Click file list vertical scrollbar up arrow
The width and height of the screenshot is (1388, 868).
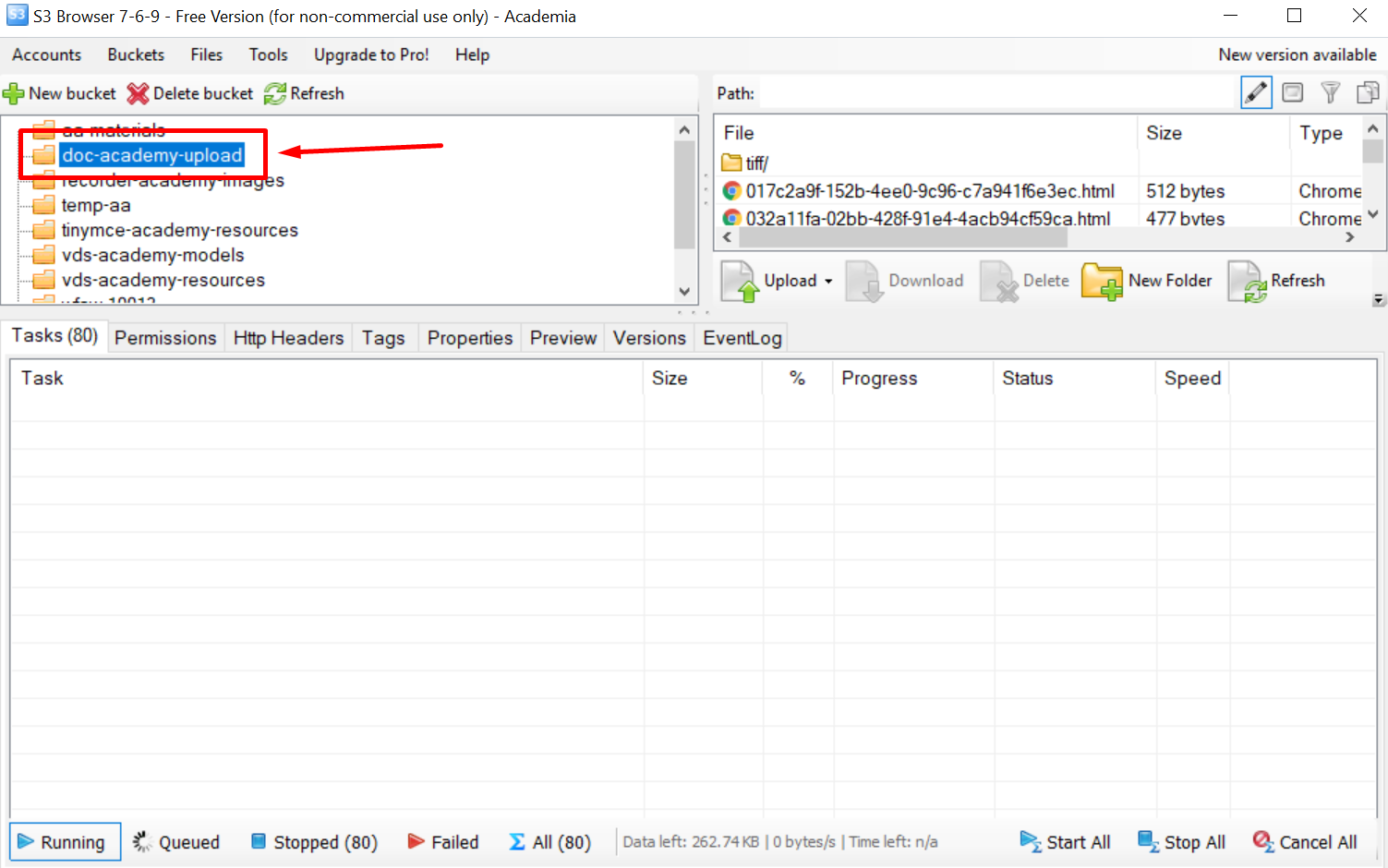tap(1373, 128)
